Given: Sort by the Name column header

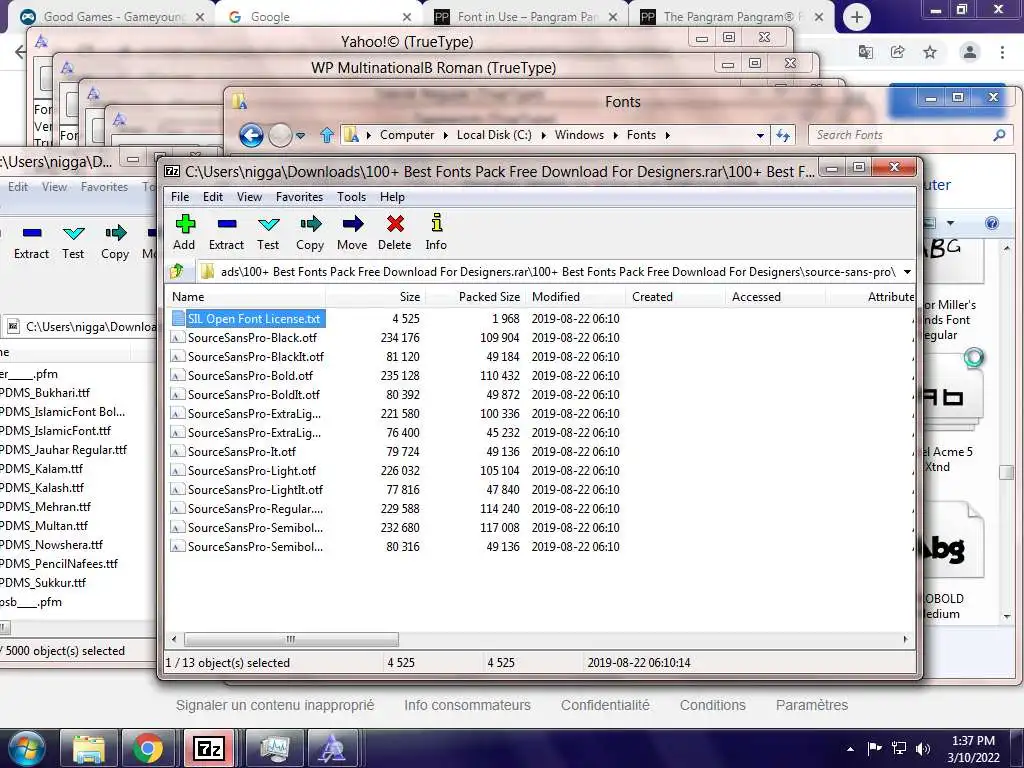Looking at the screenshot, I should pos(245,296).
